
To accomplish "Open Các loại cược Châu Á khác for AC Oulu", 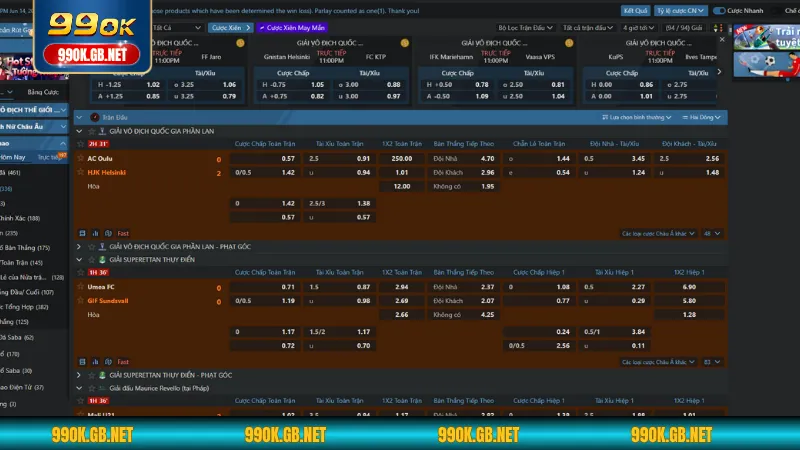I will click(x=658, y=233).
